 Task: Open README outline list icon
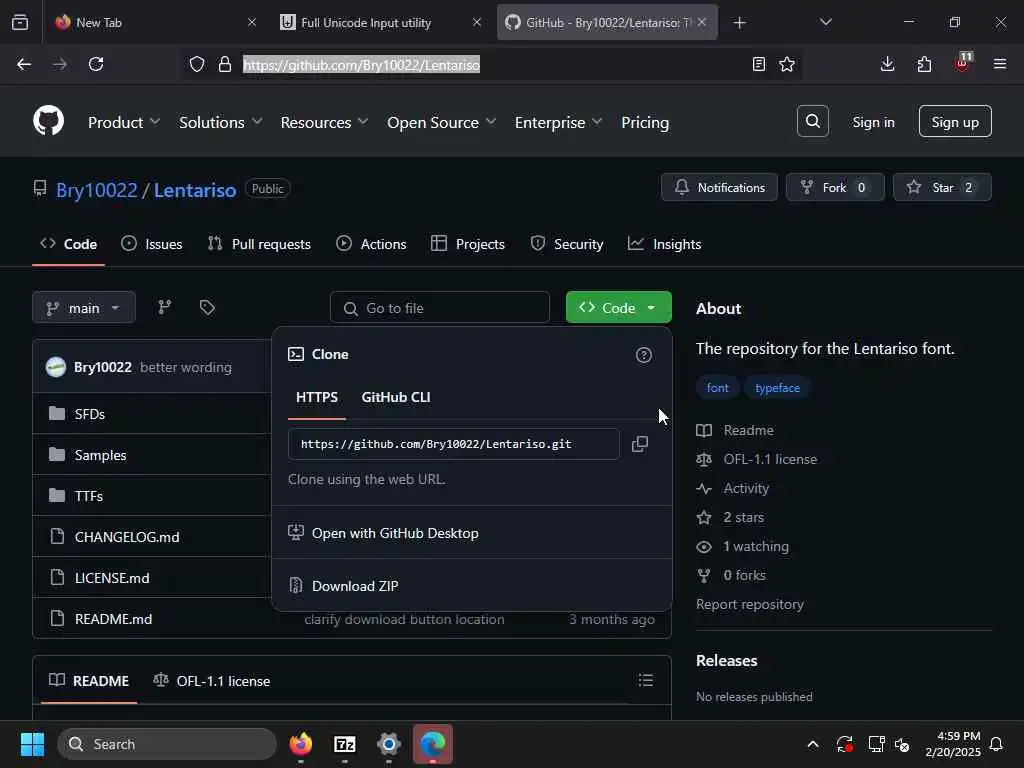pyautogui.click(x=646, y=680)
